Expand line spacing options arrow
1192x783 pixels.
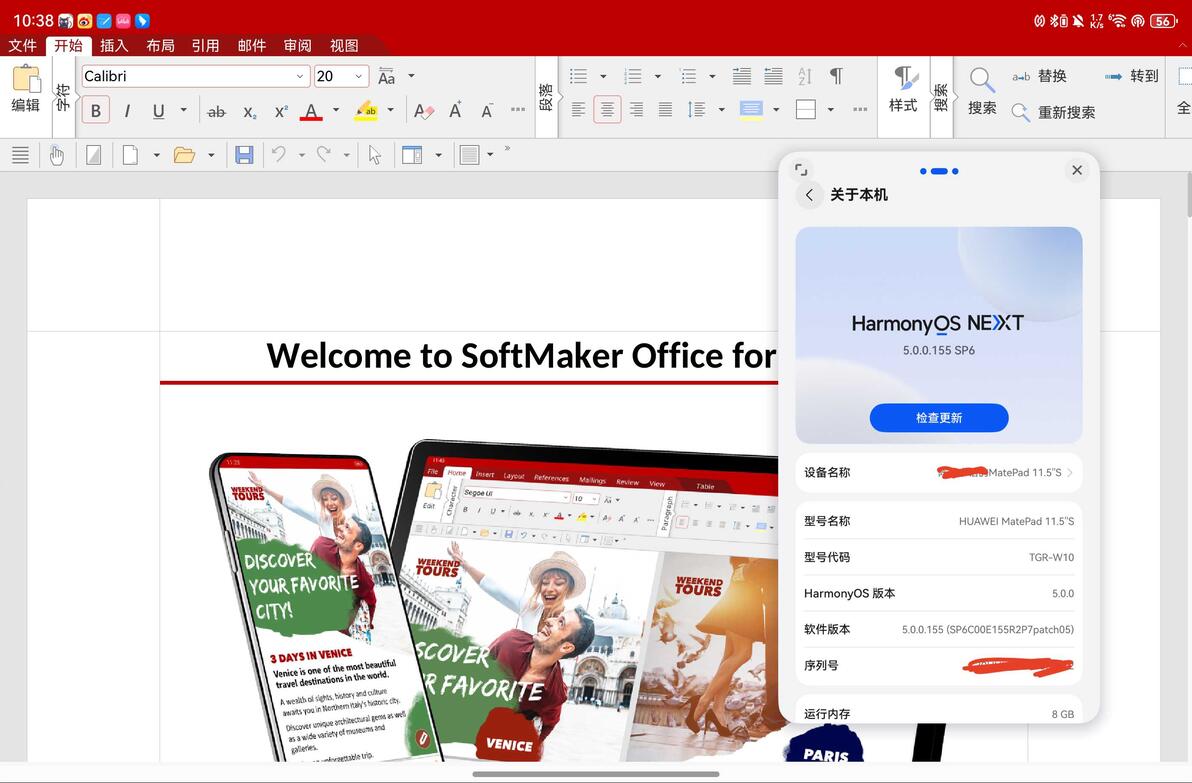(721, 109)
